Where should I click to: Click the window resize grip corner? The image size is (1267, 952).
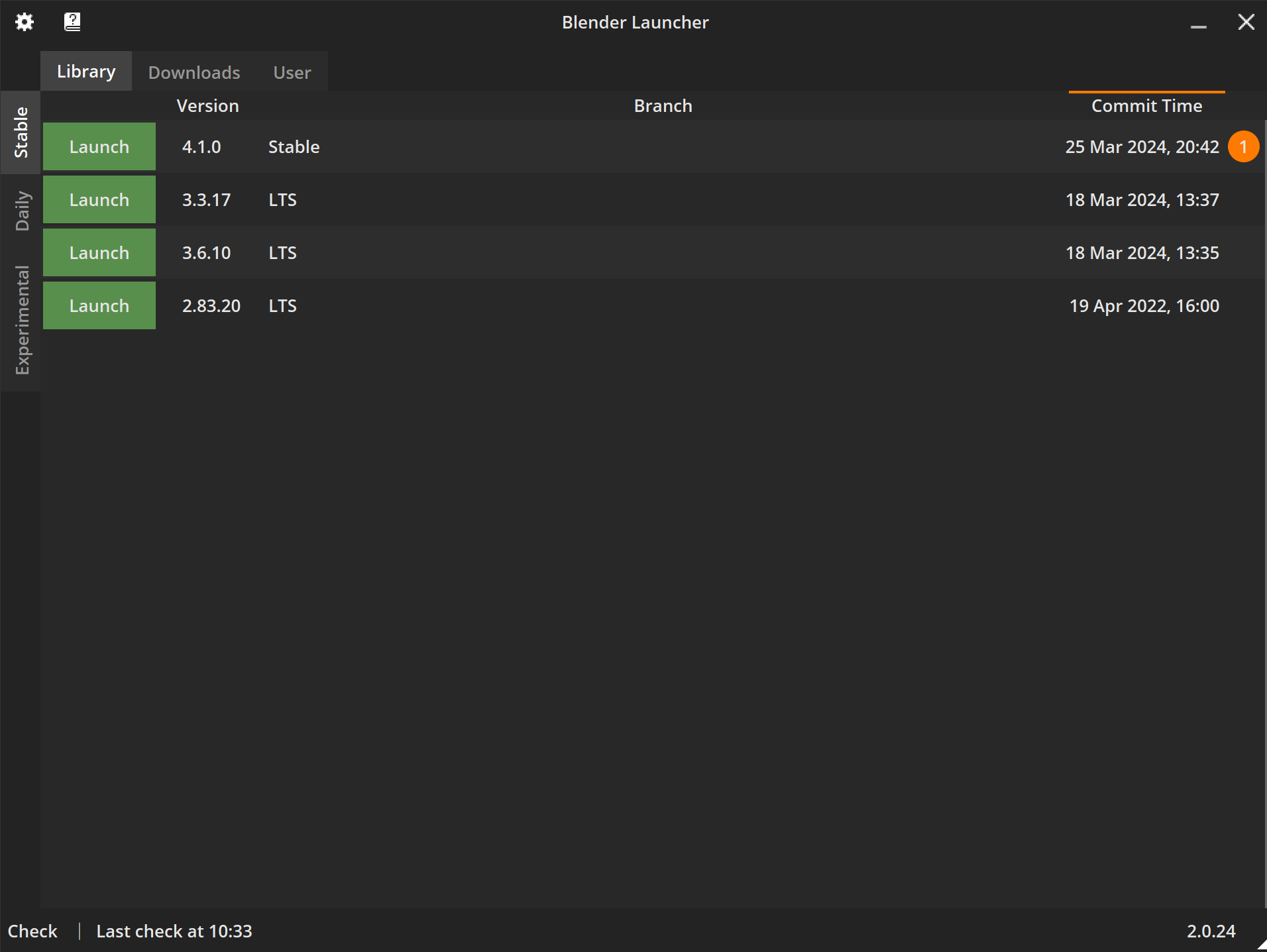pyautogui.click(x=1261, y=945)
